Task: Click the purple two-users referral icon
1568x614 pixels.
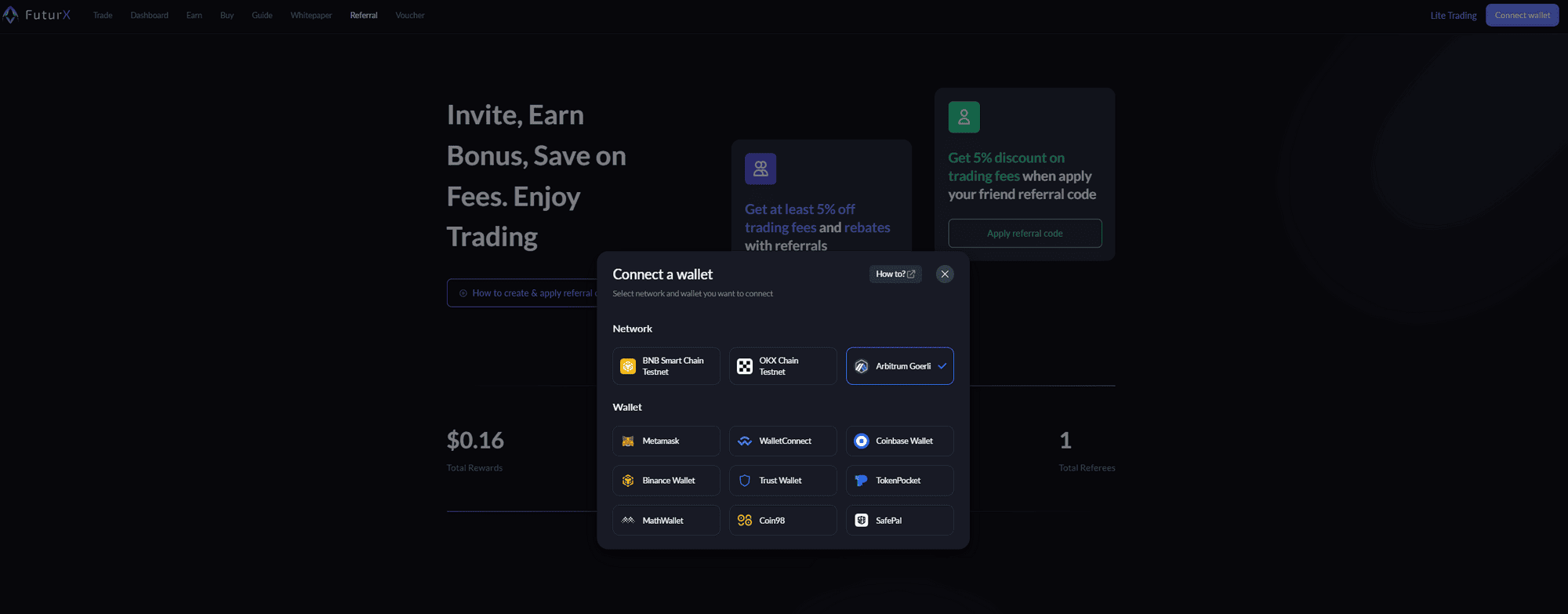Action: click(x=760, y=169)
